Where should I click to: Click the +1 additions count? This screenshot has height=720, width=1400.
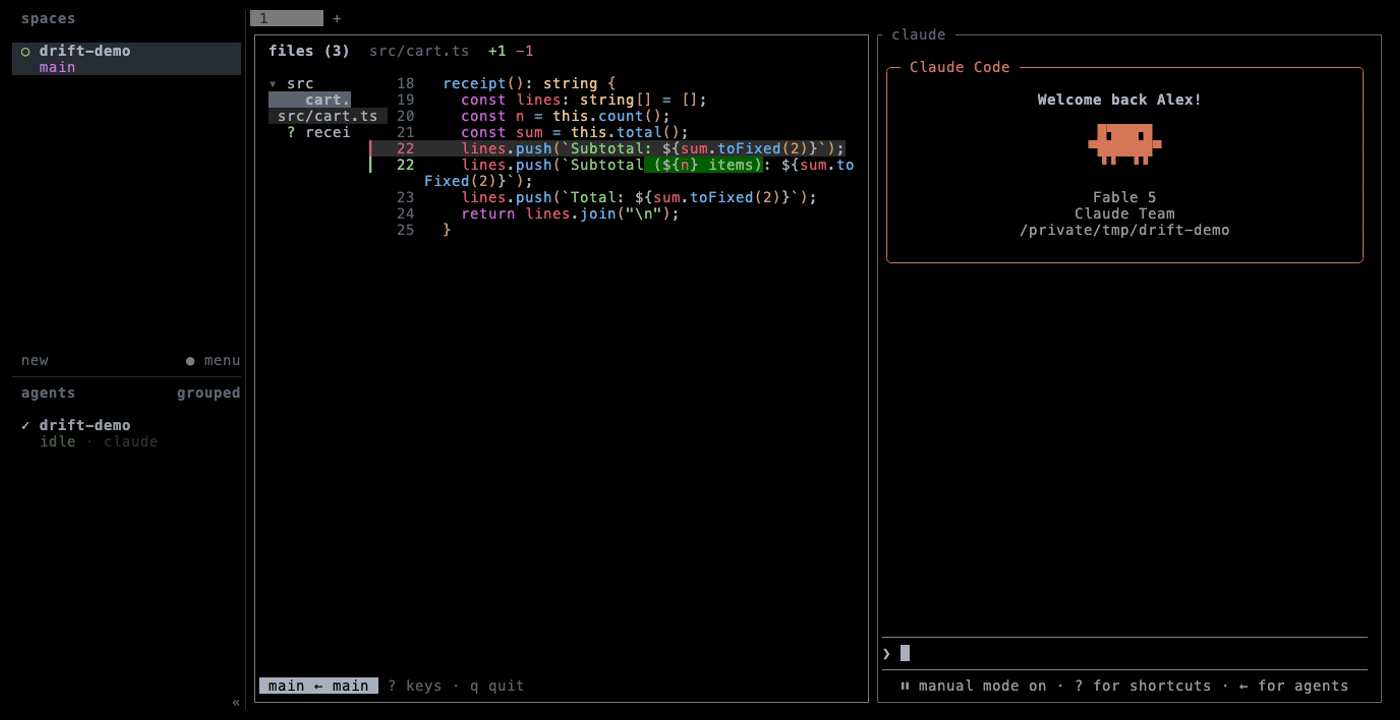coord(497,51)
